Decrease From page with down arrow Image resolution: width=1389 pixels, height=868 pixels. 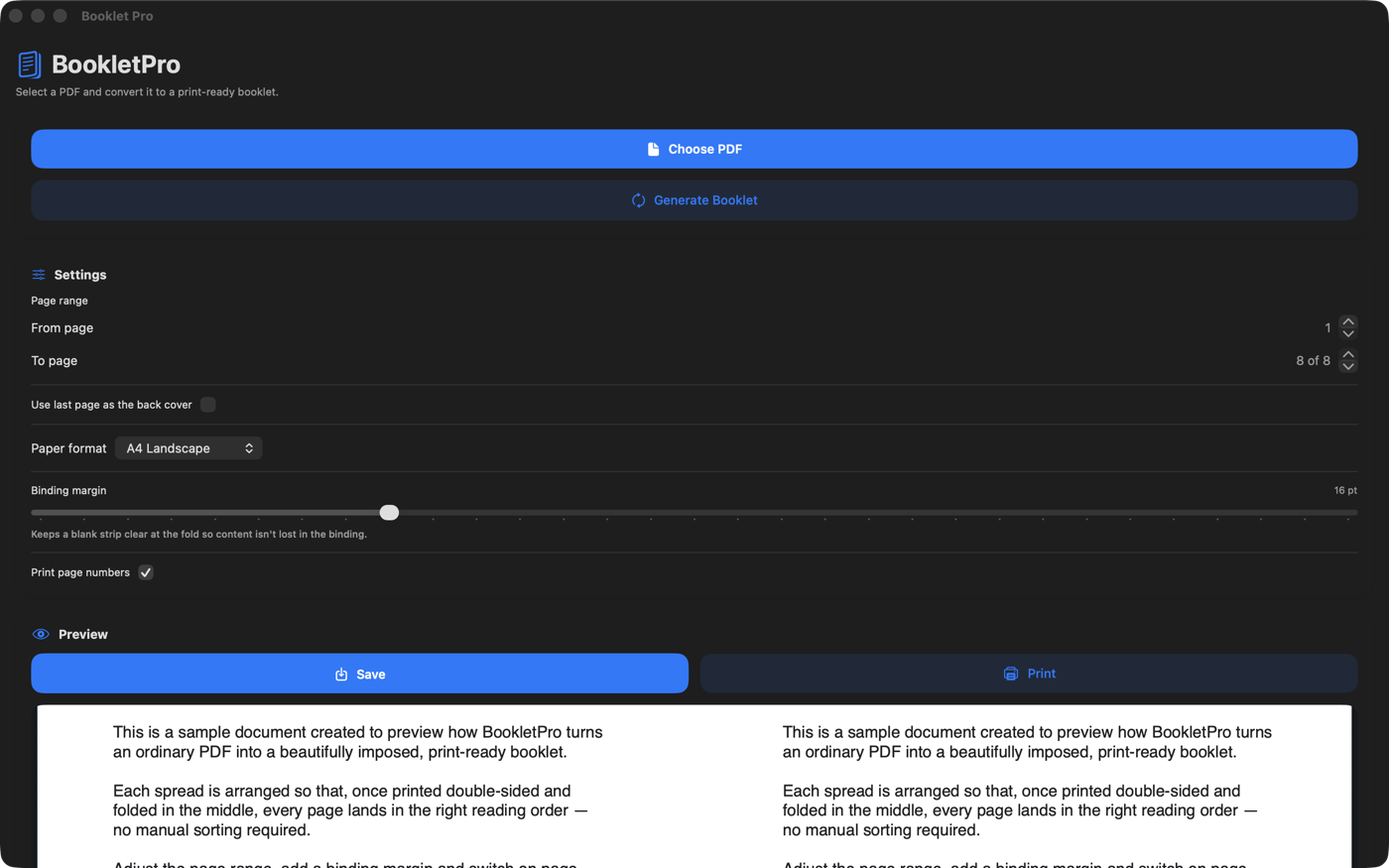[x=1347, y=333]
